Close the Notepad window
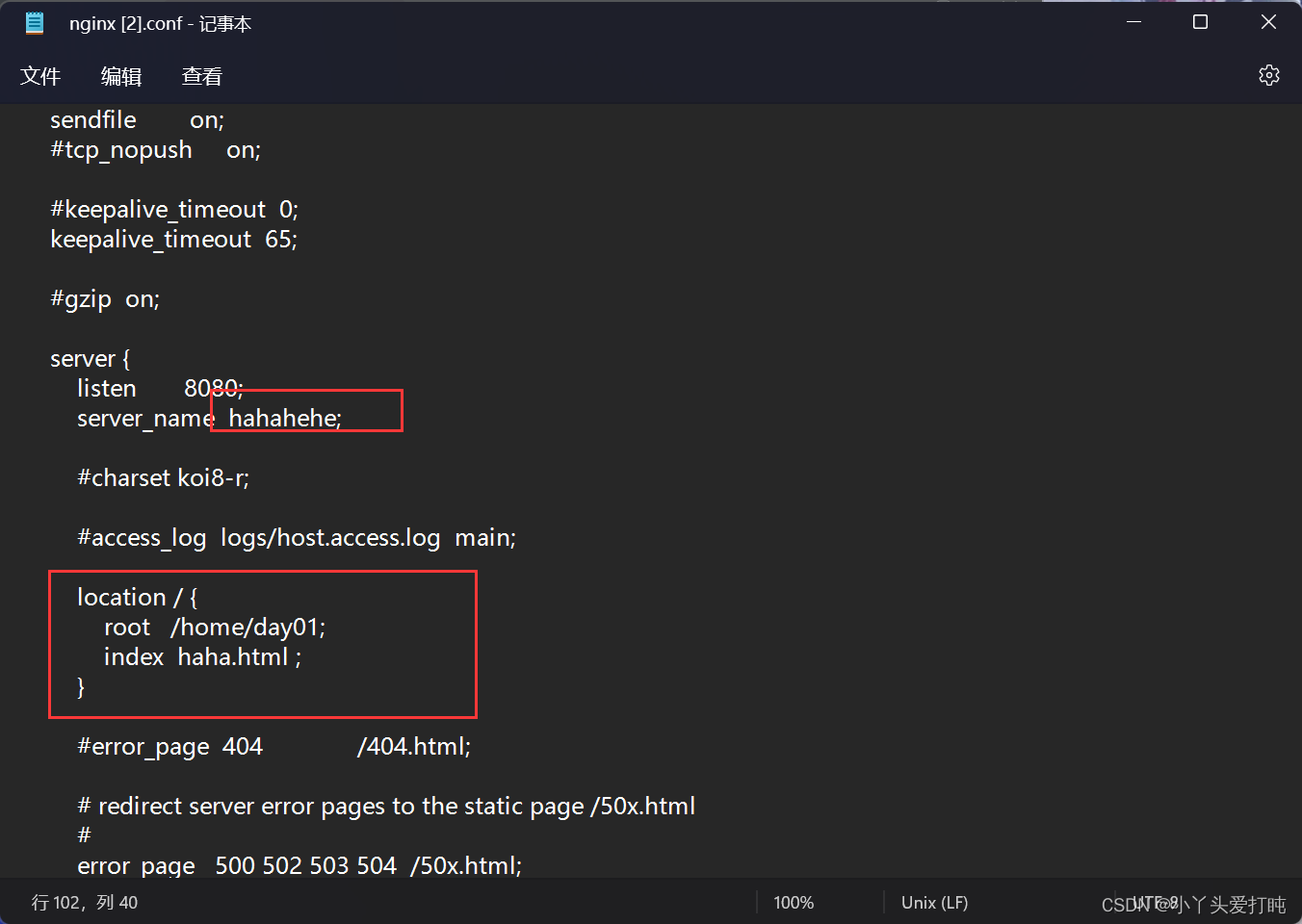Viewport: 1302px width, 924px height. tap(1268, 22)
